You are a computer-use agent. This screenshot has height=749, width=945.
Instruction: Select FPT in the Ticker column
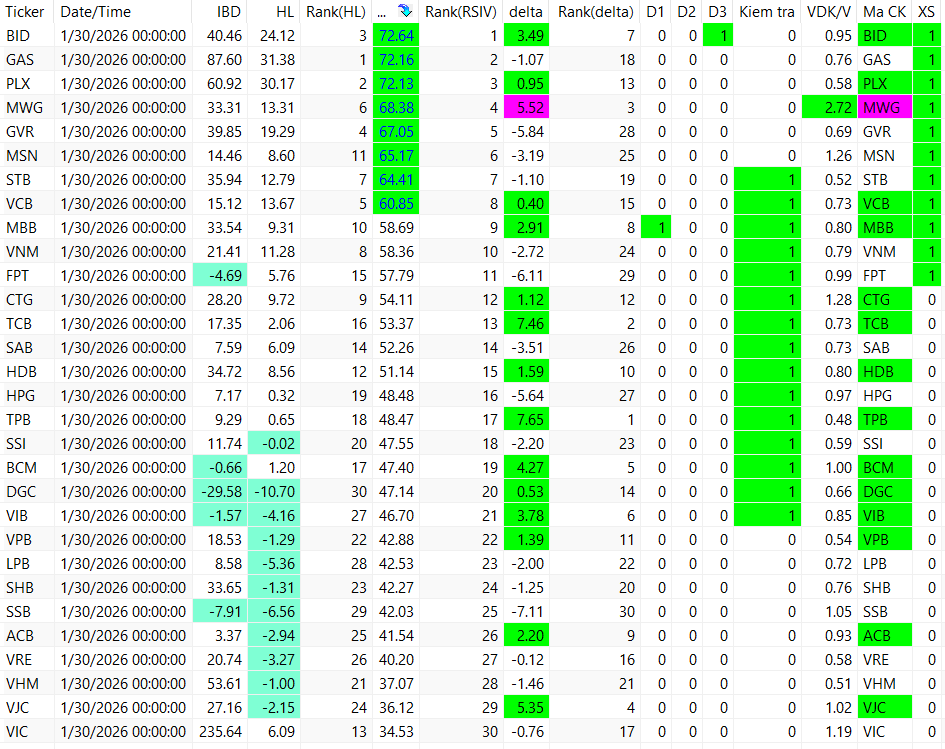(17, 276)
